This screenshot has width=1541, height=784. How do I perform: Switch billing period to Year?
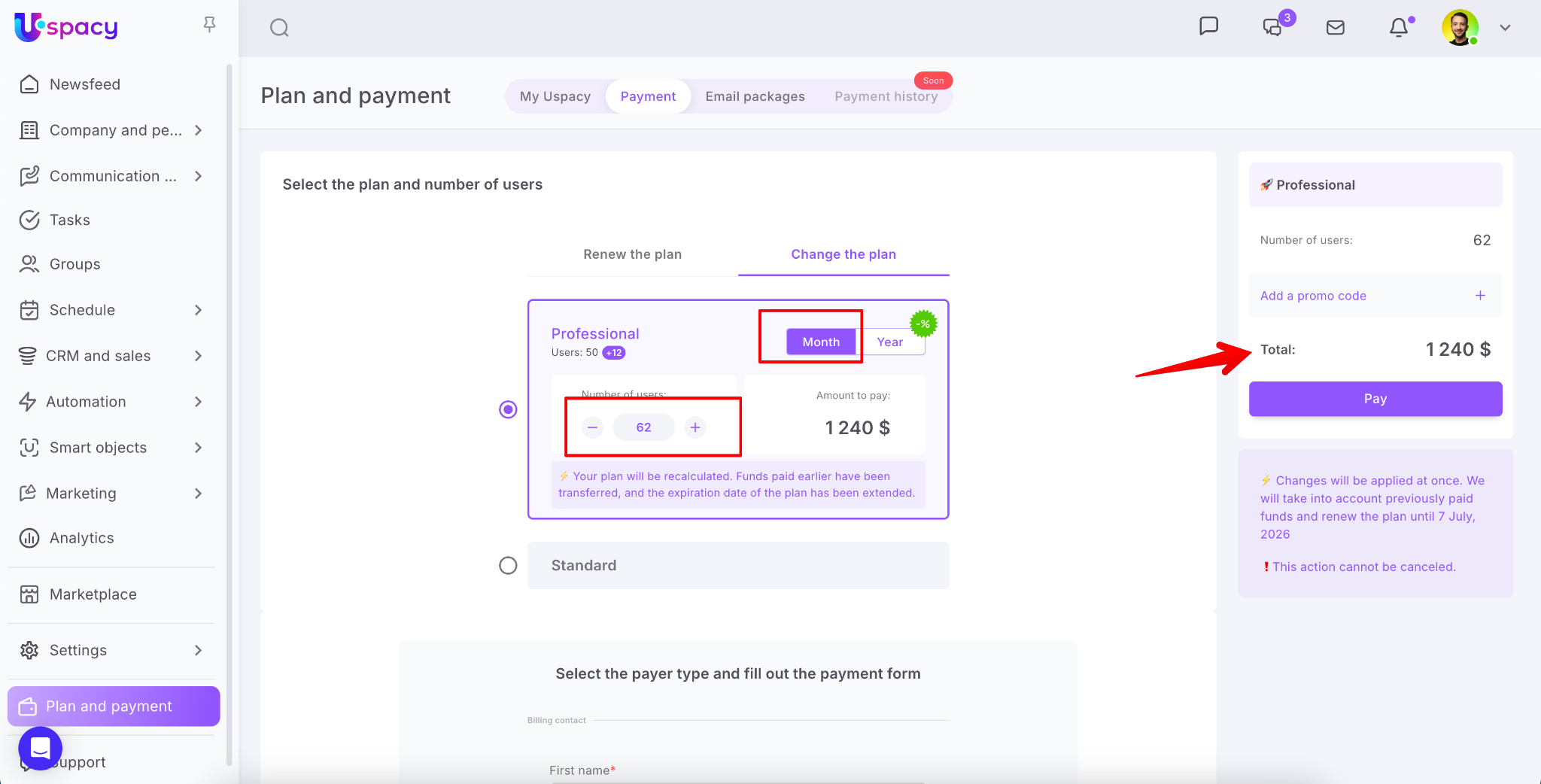pos(889,342)
